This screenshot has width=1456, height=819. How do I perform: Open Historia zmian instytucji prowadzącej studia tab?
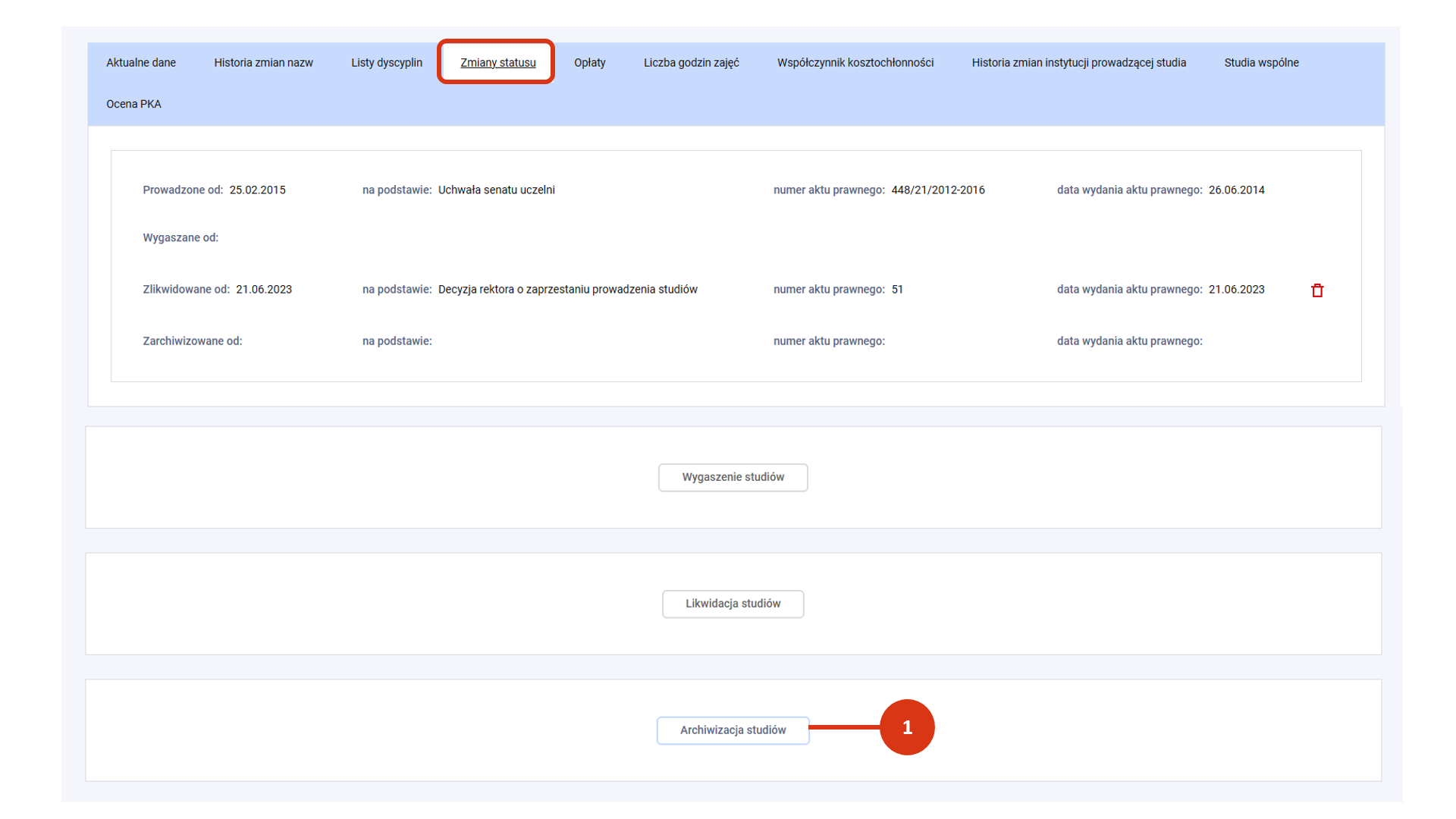(1079, 63)
